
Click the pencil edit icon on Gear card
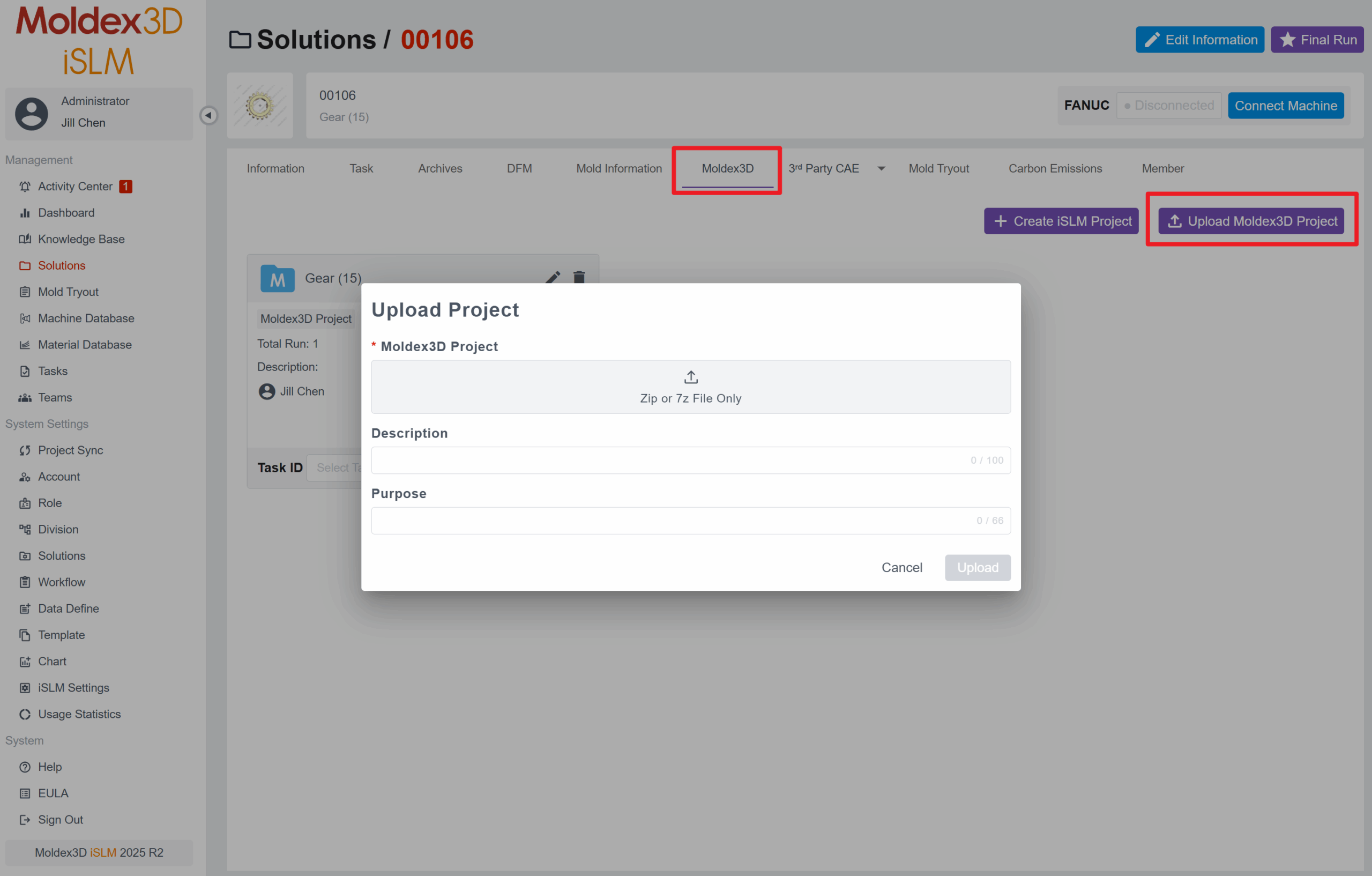click(553, 277)
